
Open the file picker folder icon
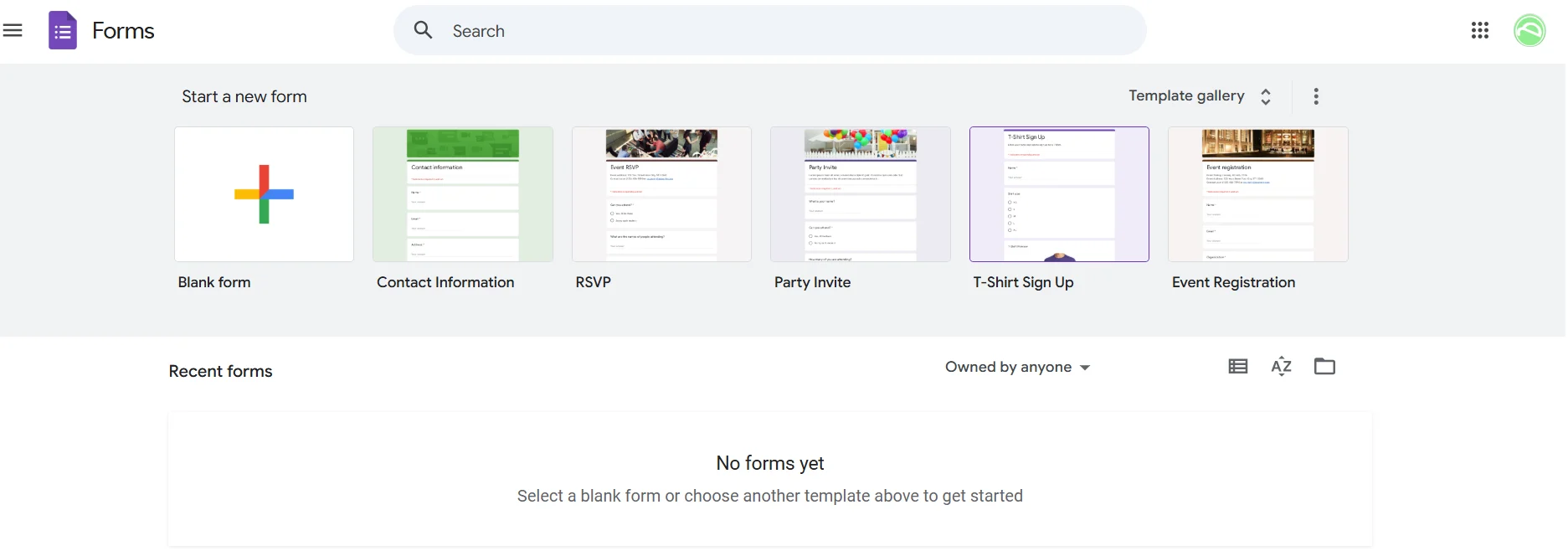point(1324,367)
